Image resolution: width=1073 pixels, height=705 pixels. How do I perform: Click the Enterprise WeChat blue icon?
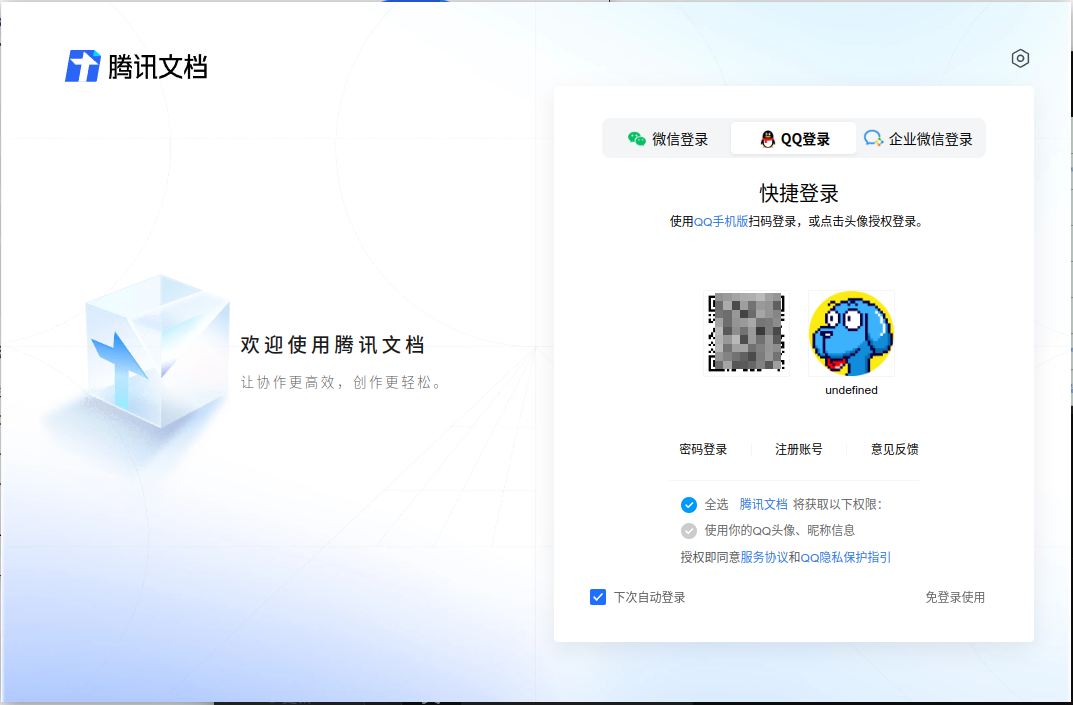pyautogui.click(x=874, y=139)
